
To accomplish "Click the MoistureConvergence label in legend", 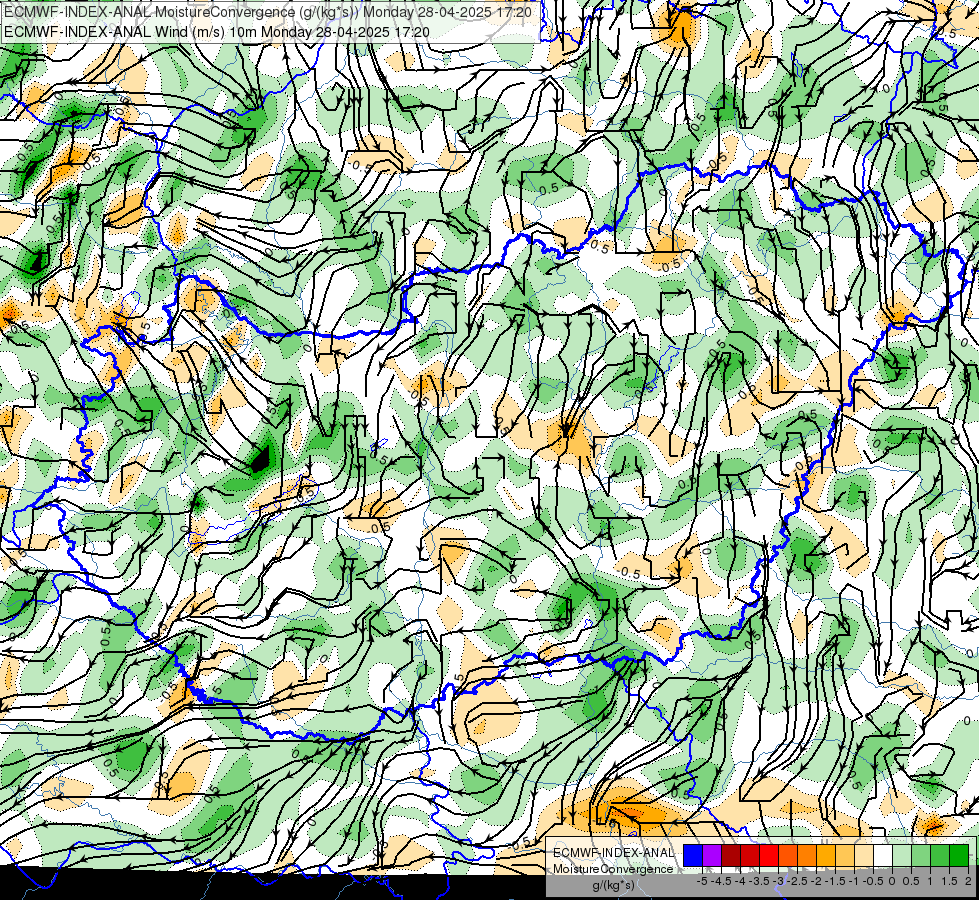I will [x=613, y=869].
